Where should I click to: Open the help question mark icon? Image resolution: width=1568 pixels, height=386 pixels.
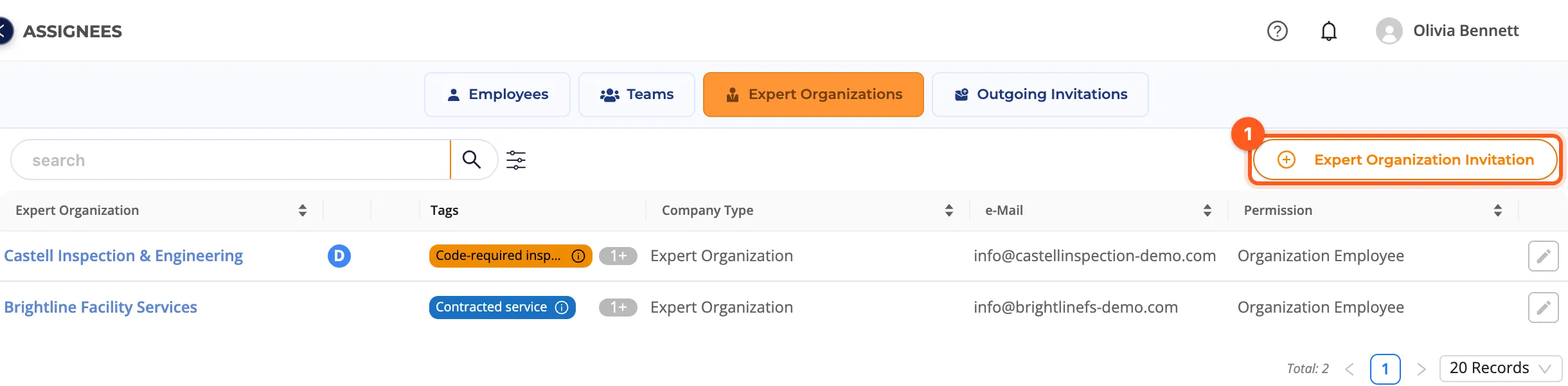coord(1277,31)
